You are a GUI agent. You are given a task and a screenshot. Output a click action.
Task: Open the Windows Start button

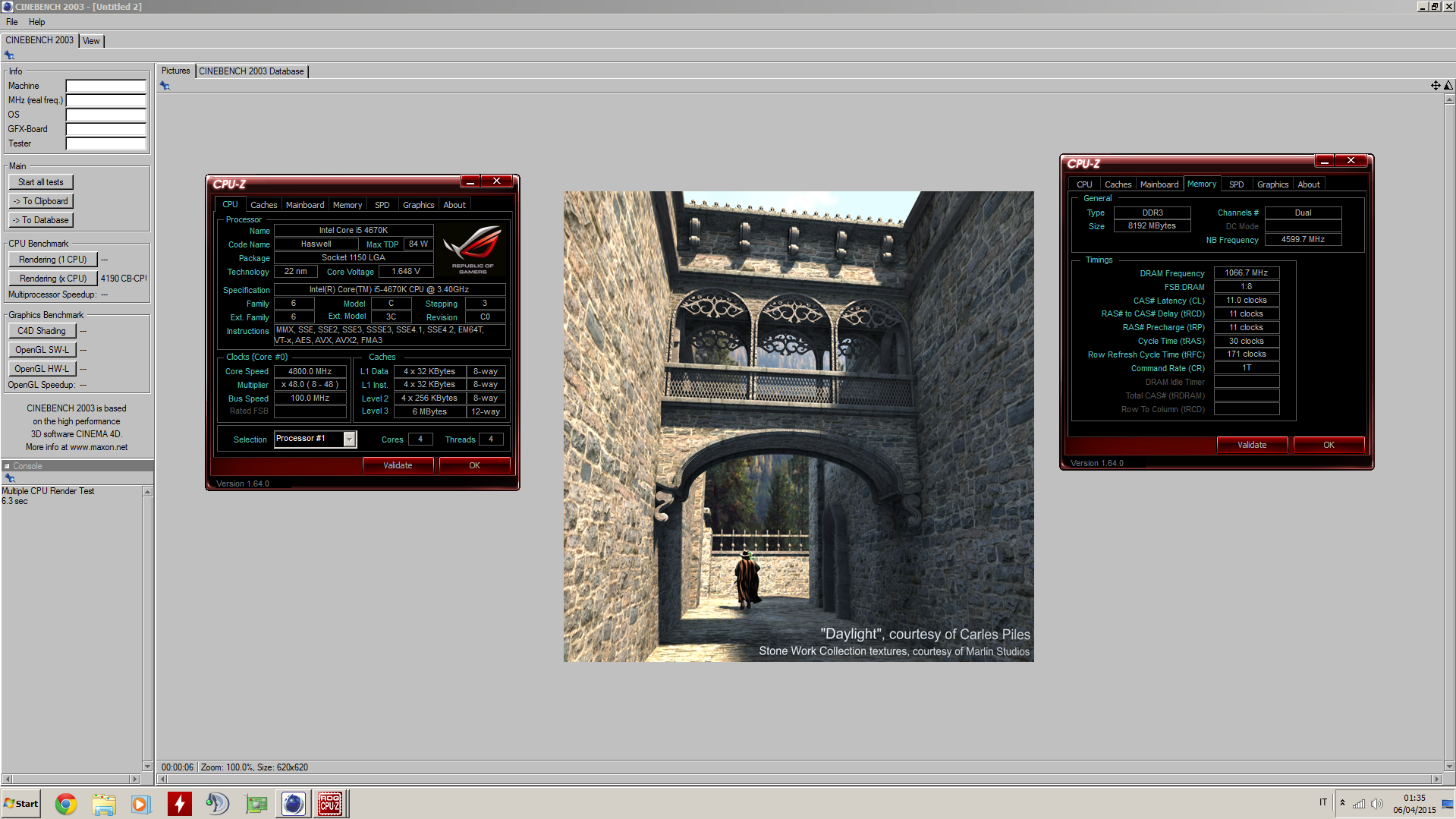click(x=21, y=804)
